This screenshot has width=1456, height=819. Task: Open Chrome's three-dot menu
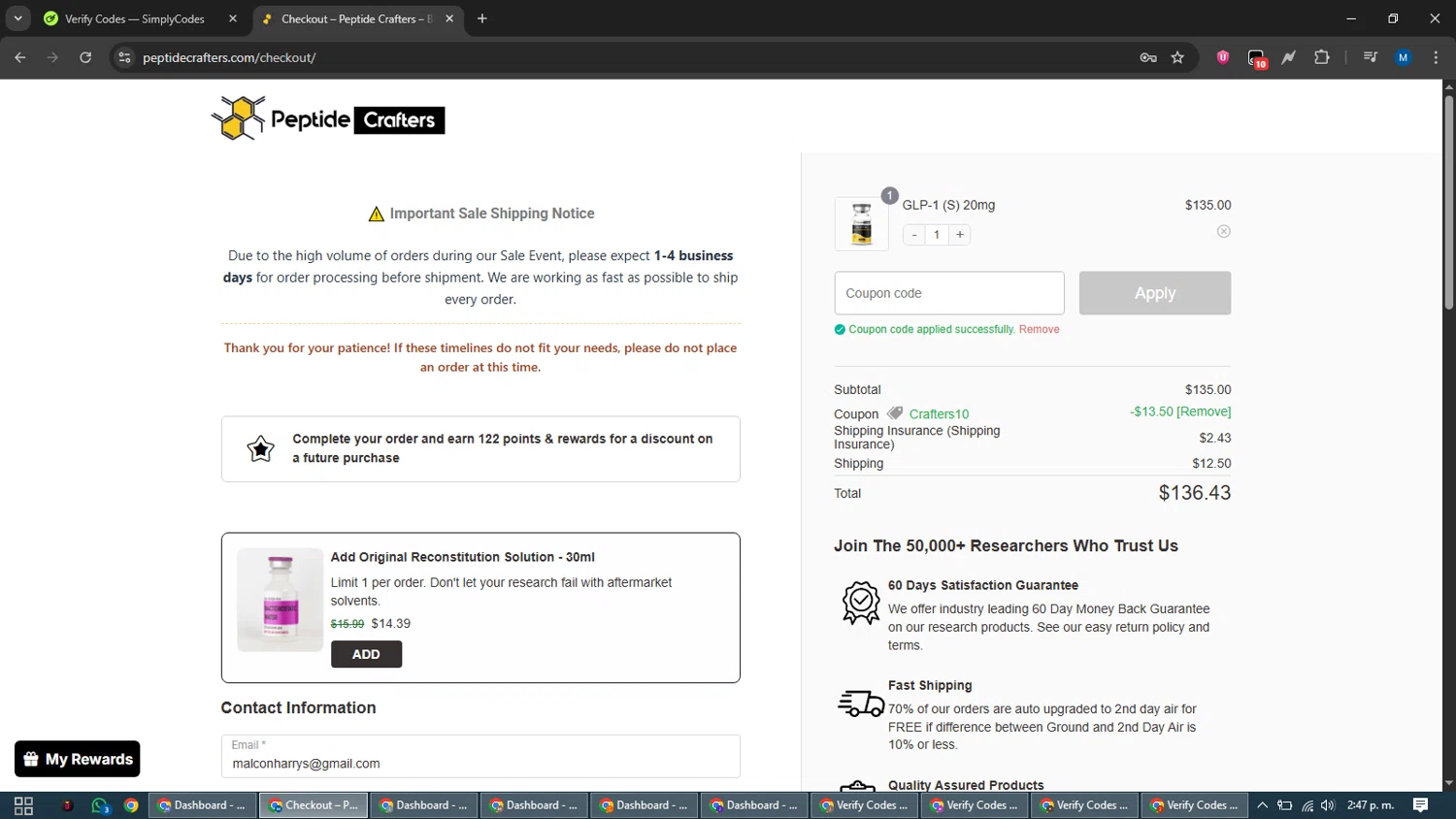(1436, 57)
